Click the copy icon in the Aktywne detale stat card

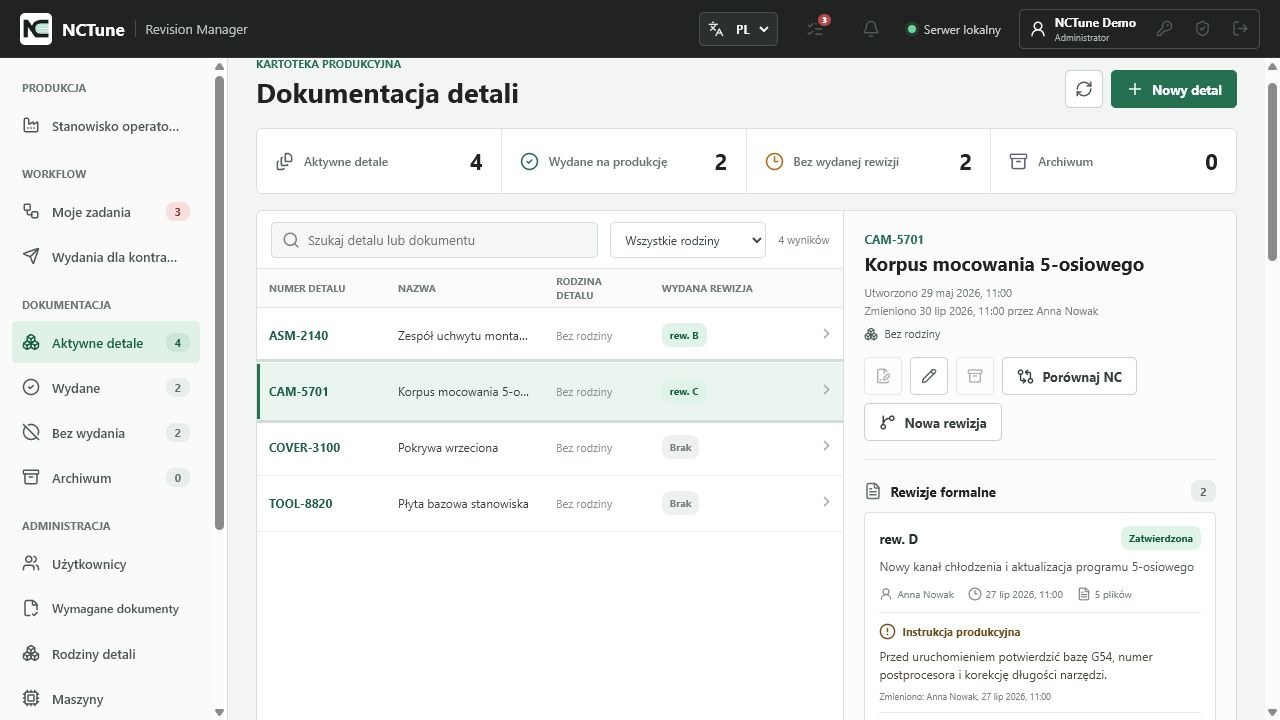[x=285, y=161]
